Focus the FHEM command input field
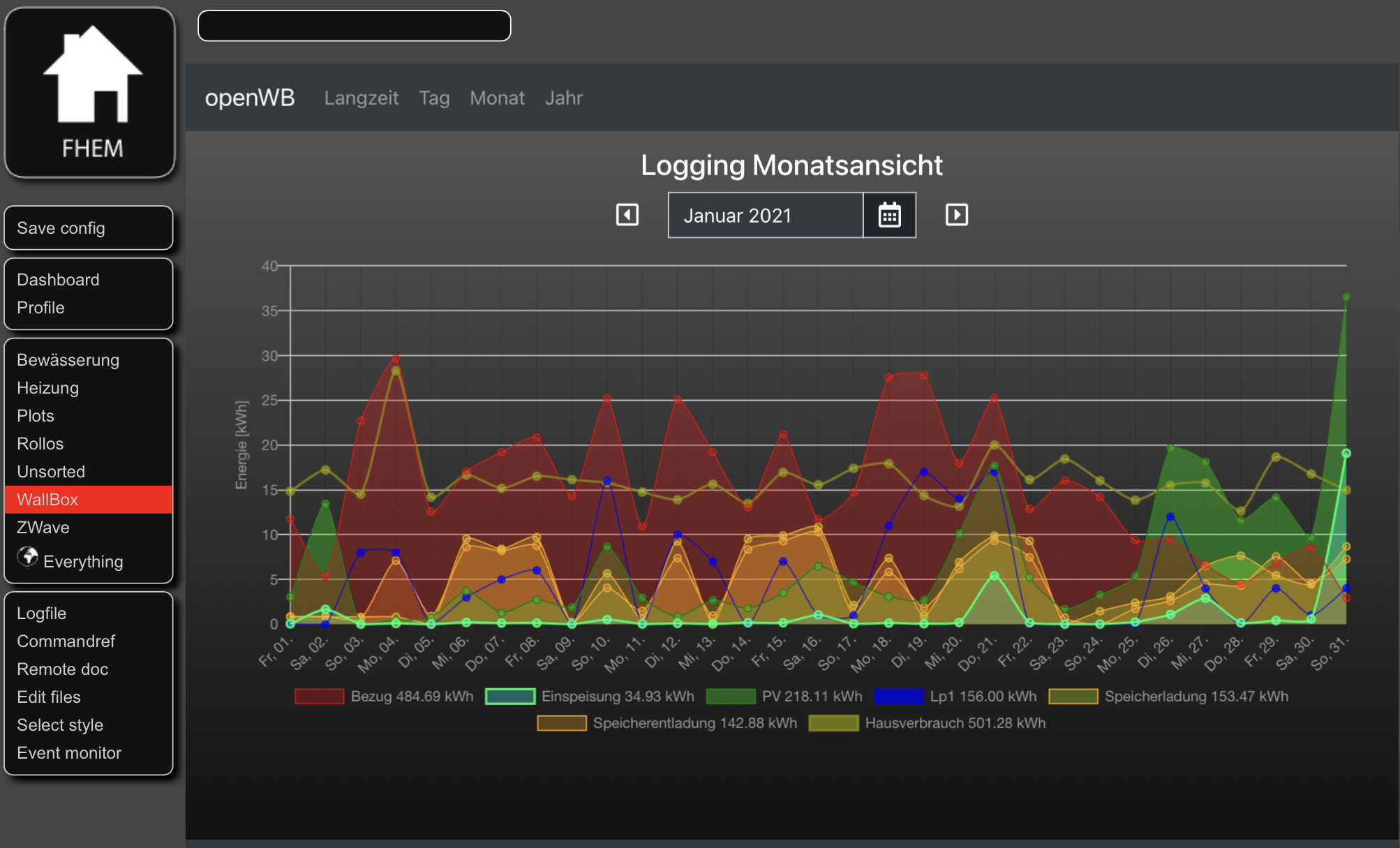 [354, 26]
